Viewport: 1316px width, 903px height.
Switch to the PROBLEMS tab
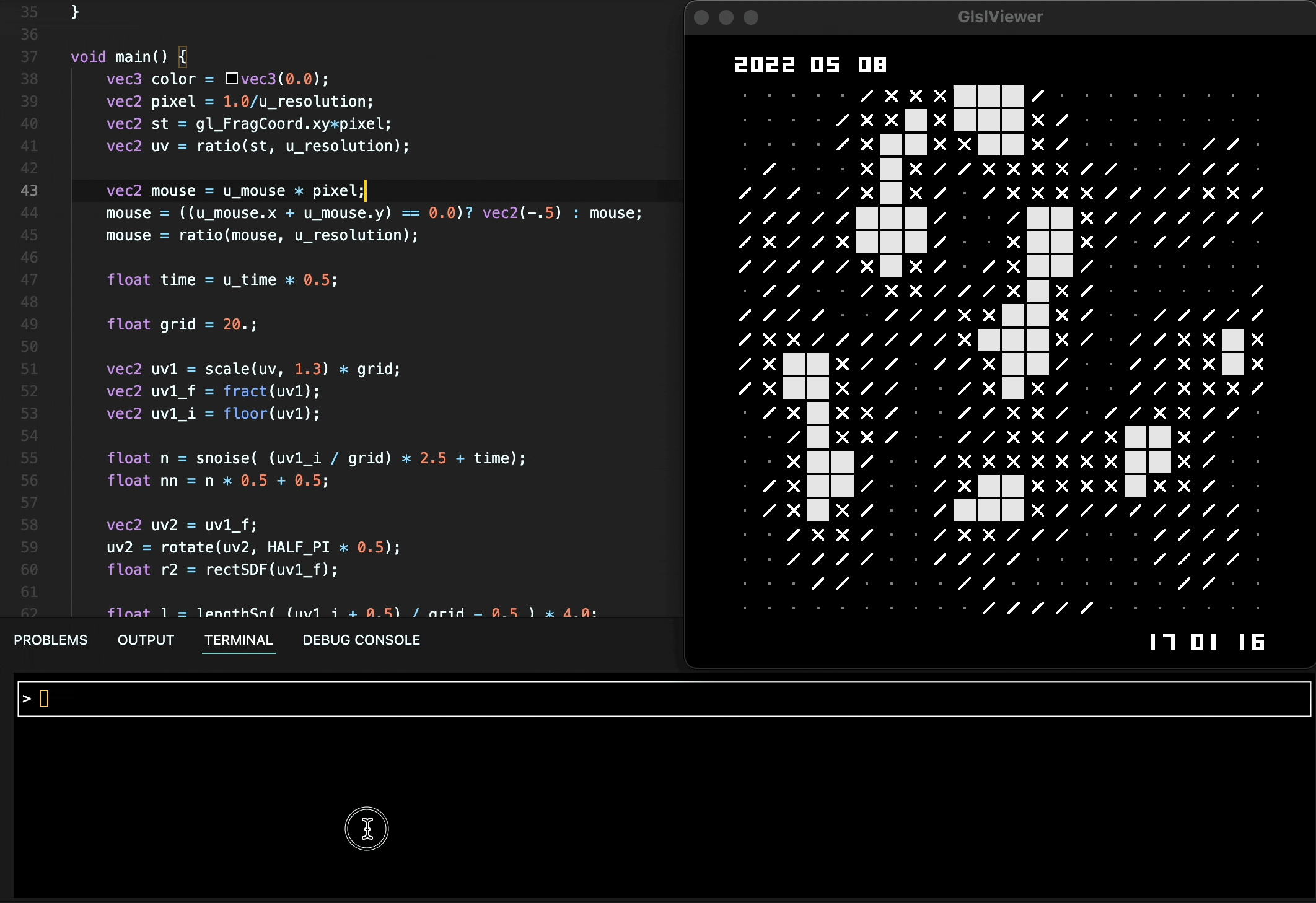[x=51, y=640]
